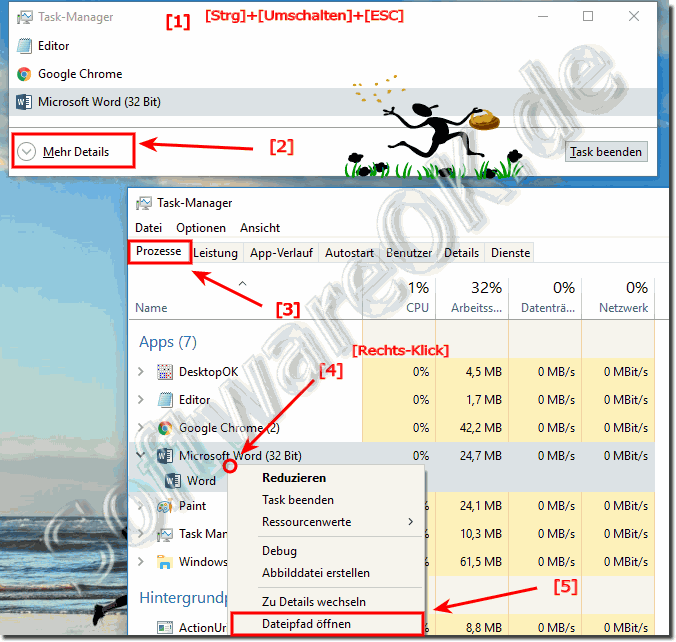This screenshot has width=676, height=642.
Task: Select the Prozesse tab
Action: point(159,251)
